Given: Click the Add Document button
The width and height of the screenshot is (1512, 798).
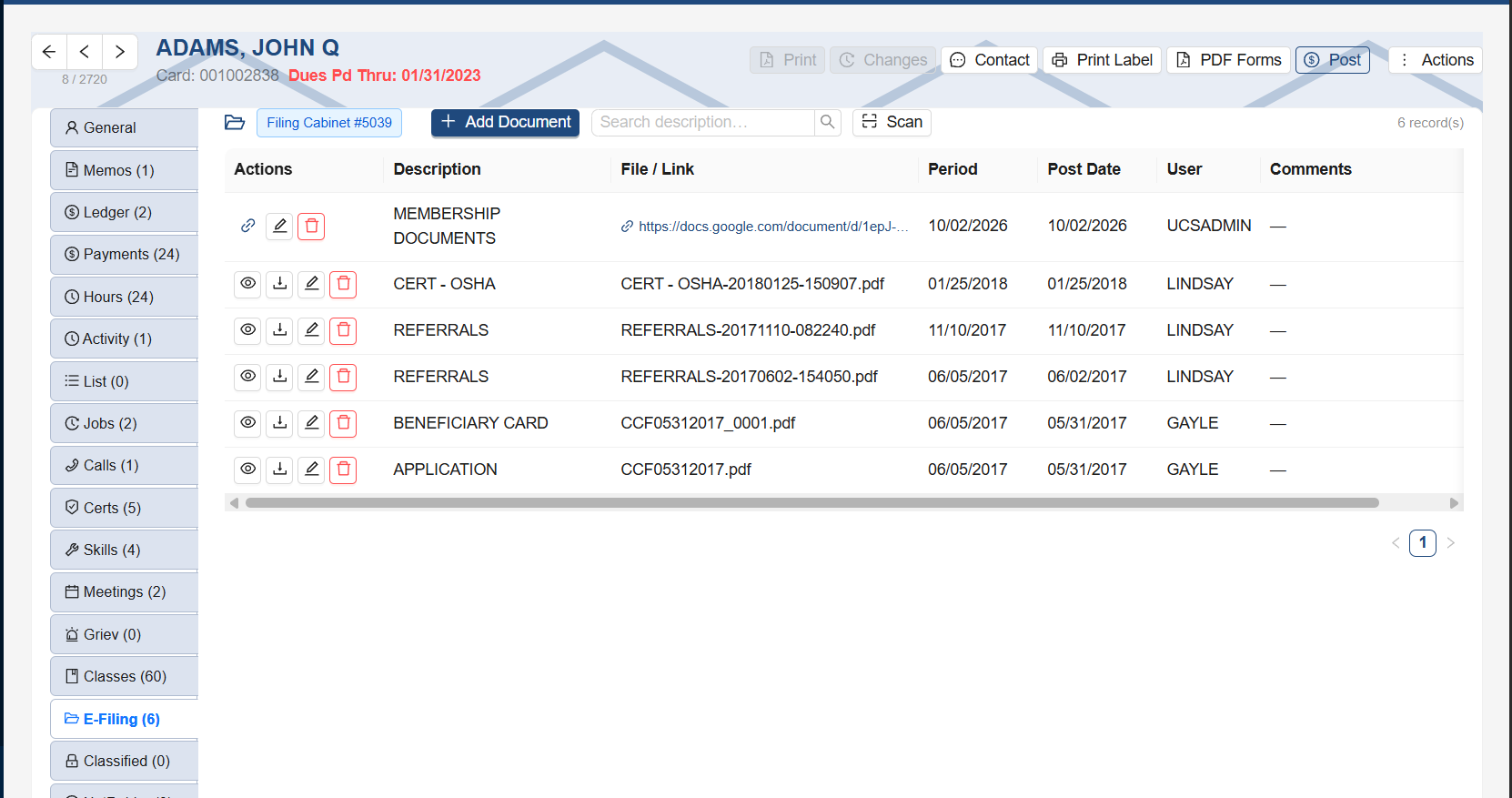Looking at the screenshot, I should click(x=505, y=123).
